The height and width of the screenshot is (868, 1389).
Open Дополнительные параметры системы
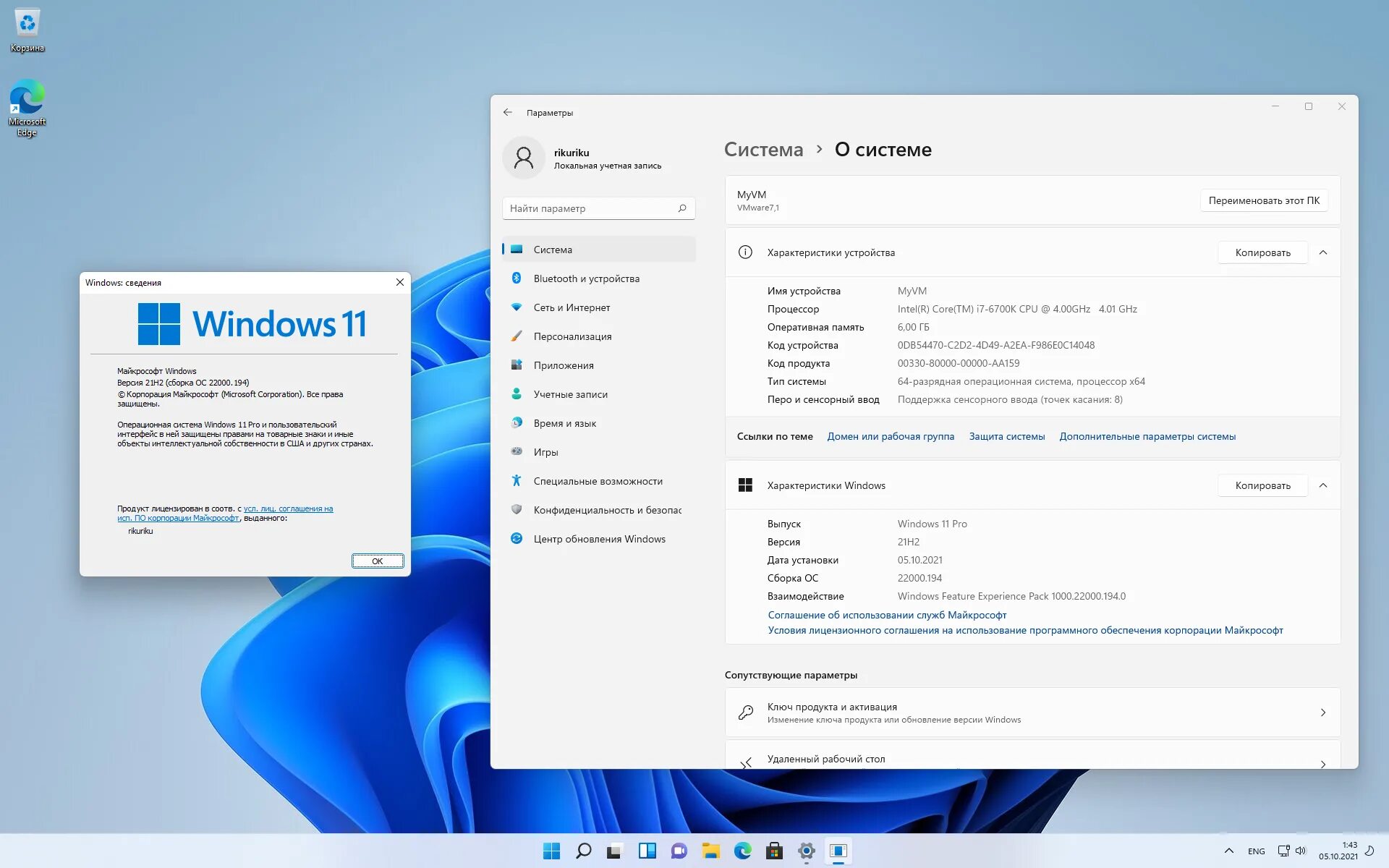click(1147, 435)
